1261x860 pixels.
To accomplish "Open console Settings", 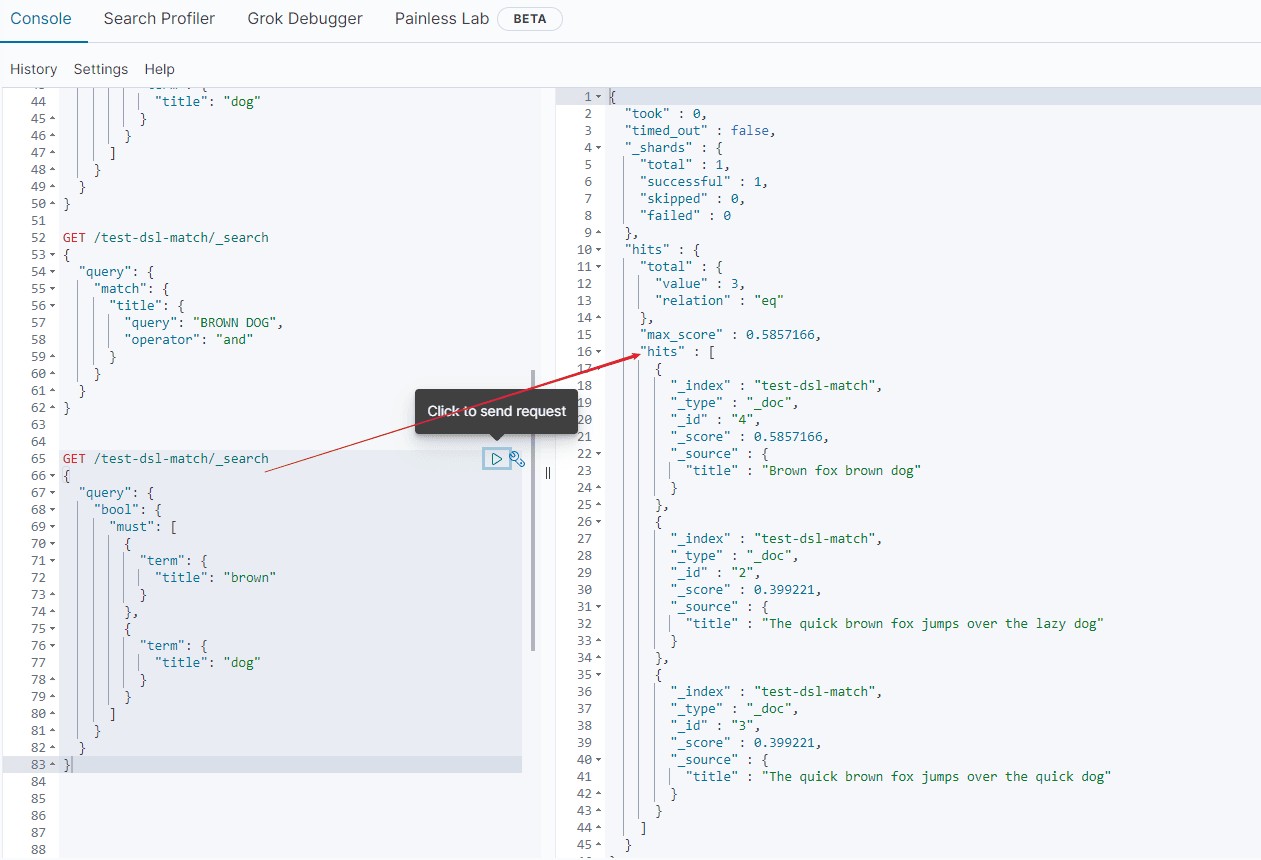I will click(x=101, y=69).
